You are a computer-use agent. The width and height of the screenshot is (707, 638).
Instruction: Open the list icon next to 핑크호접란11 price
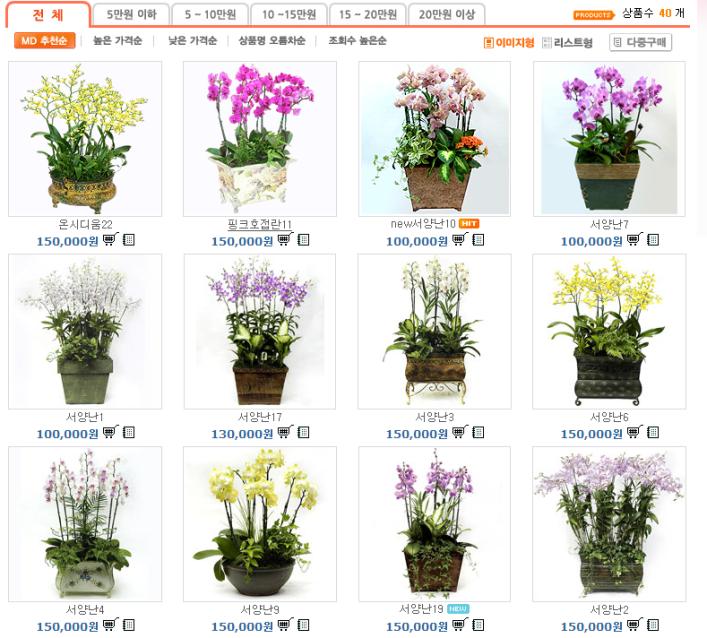click(x=303, y=240)
